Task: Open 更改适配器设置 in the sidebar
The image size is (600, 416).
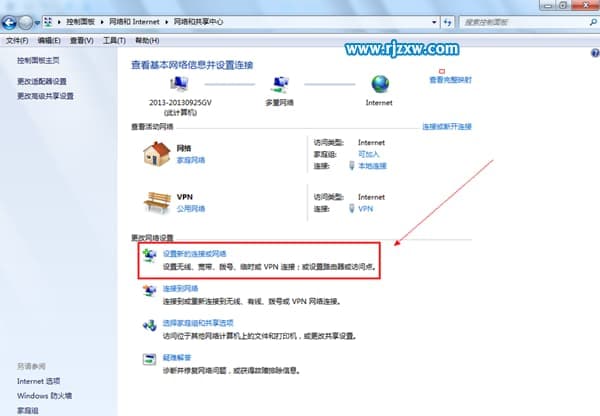Action: 42,82
